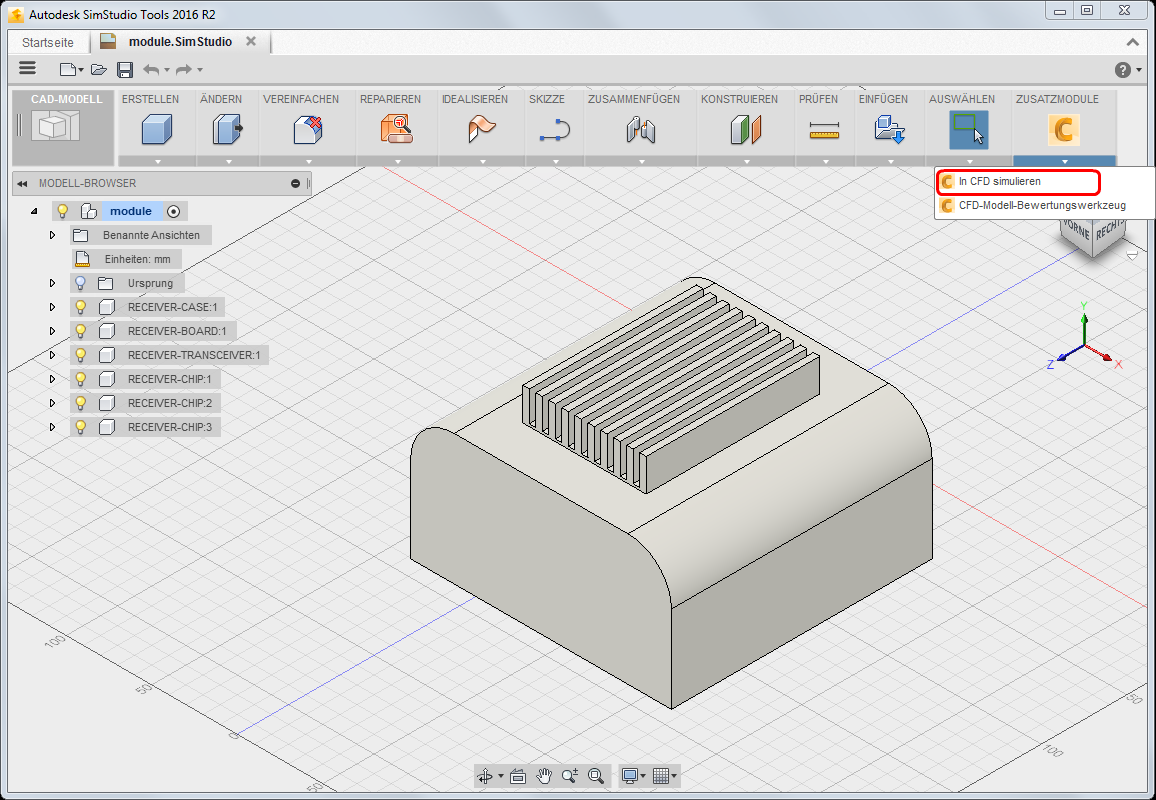Click the ERSTELLEN box icon

pos(156,129)
